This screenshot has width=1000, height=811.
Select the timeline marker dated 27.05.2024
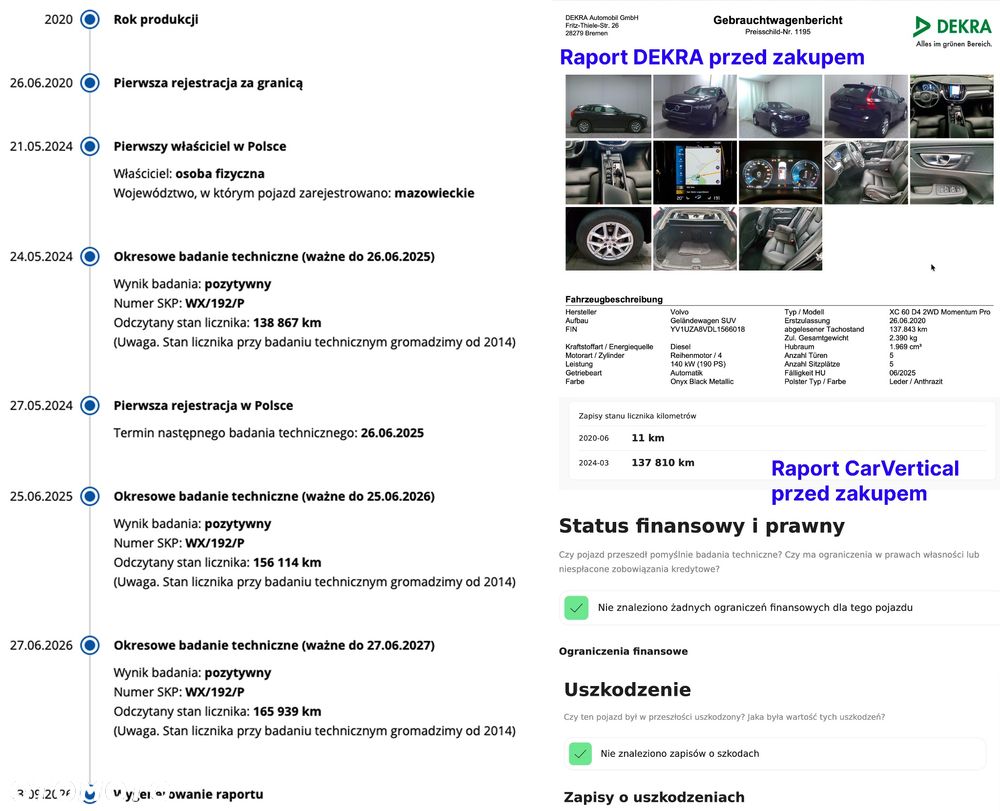pos(90,406)
